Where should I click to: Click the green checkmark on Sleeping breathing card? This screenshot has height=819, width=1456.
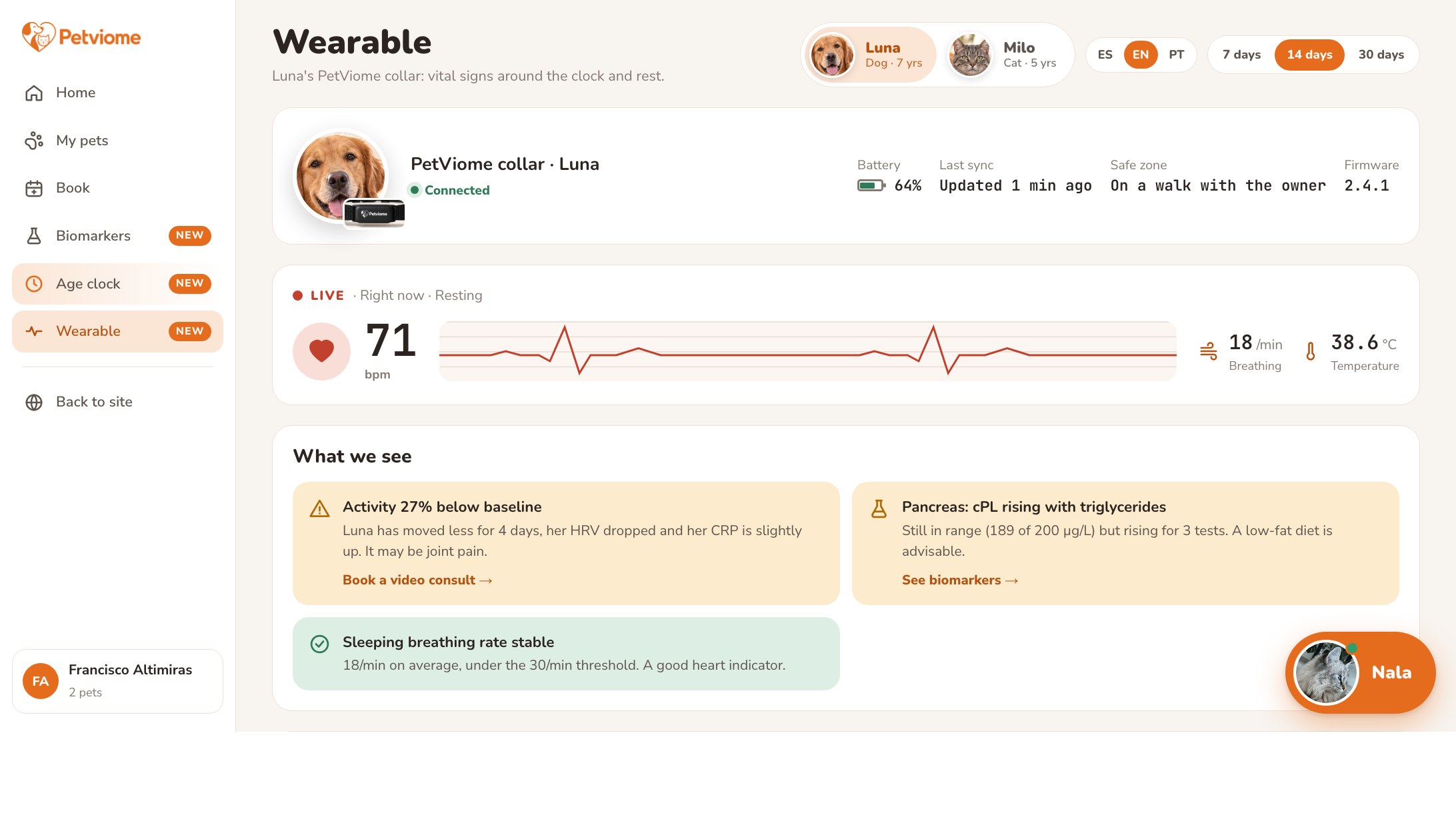click(x=320, y=644)
